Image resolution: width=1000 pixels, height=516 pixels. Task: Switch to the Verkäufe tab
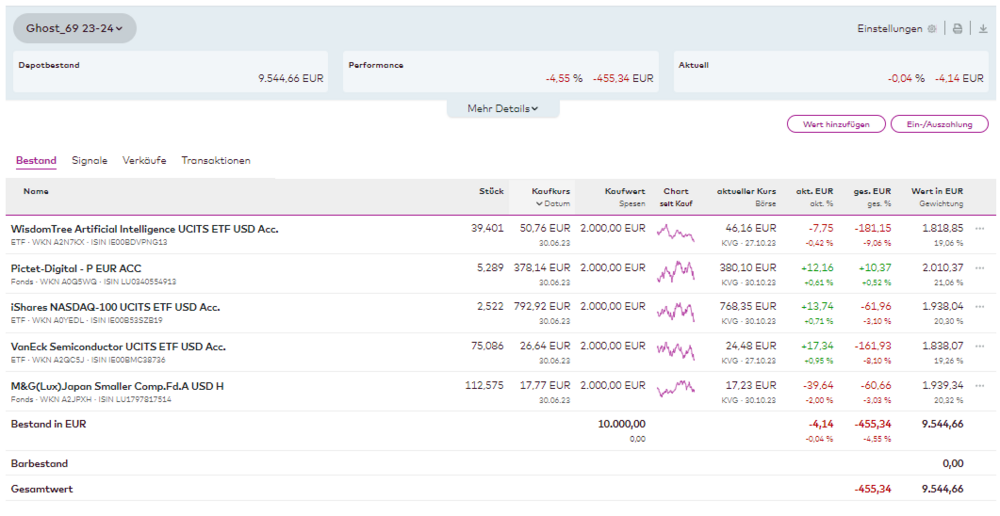coord(144,160)
